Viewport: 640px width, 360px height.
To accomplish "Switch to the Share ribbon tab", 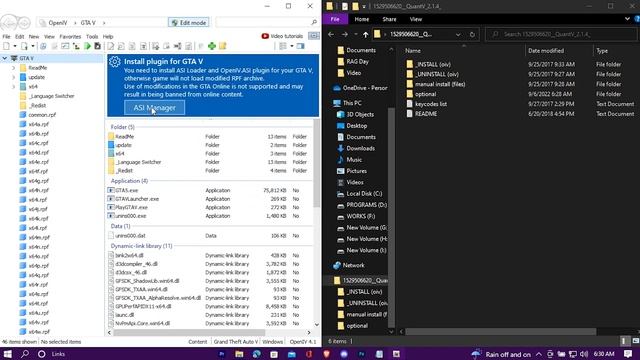I will [x=389, y=19].
